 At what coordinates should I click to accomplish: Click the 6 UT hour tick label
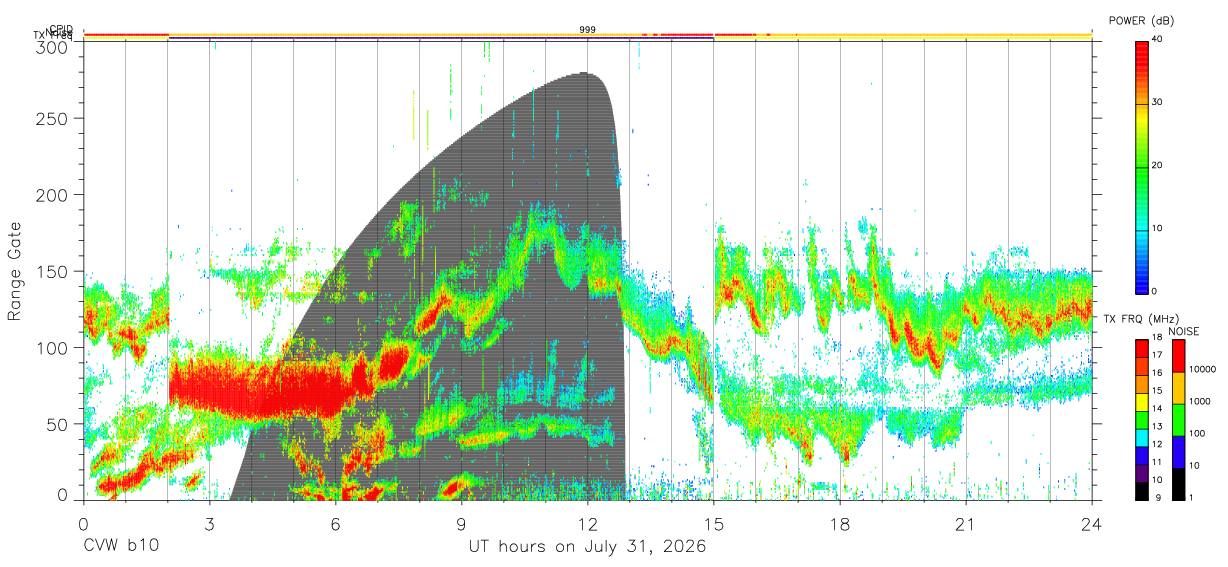pyautogui.click(x=336, y=523)
